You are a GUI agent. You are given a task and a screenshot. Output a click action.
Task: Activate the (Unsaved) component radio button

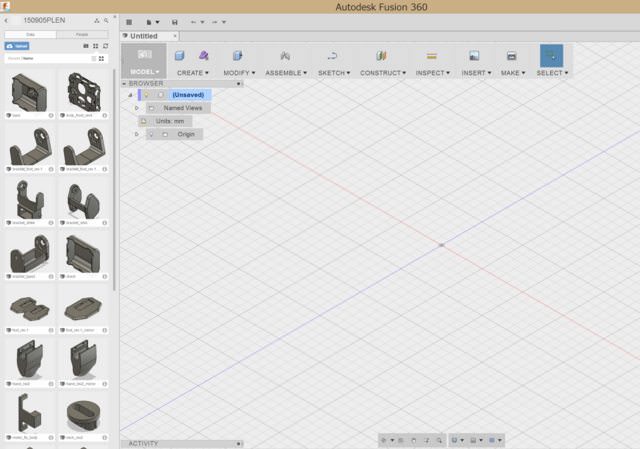161,95
